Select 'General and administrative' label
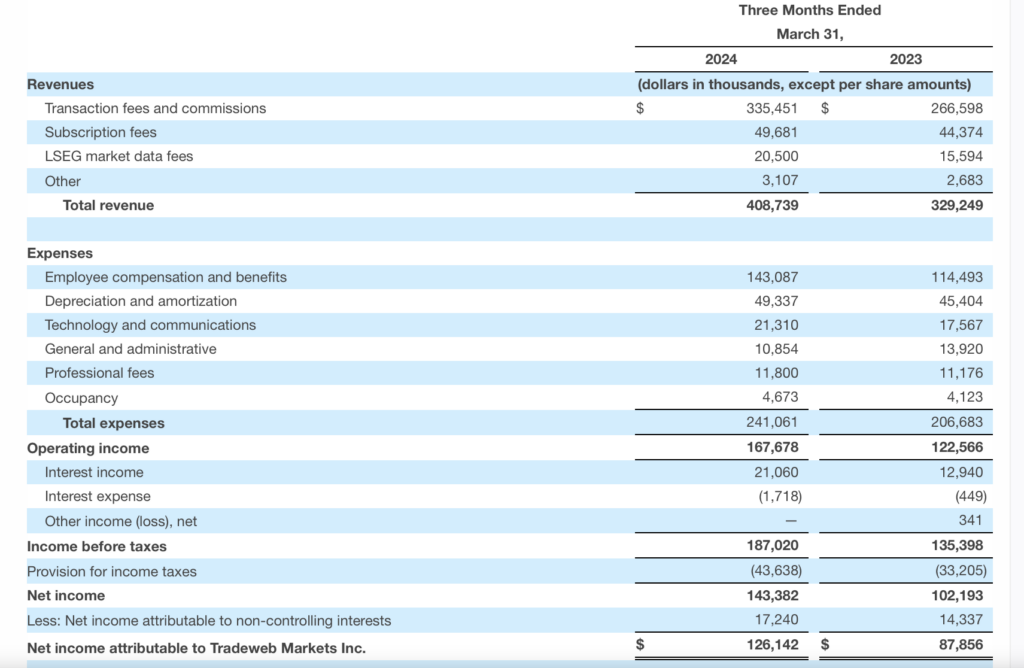 coord(131,349)
